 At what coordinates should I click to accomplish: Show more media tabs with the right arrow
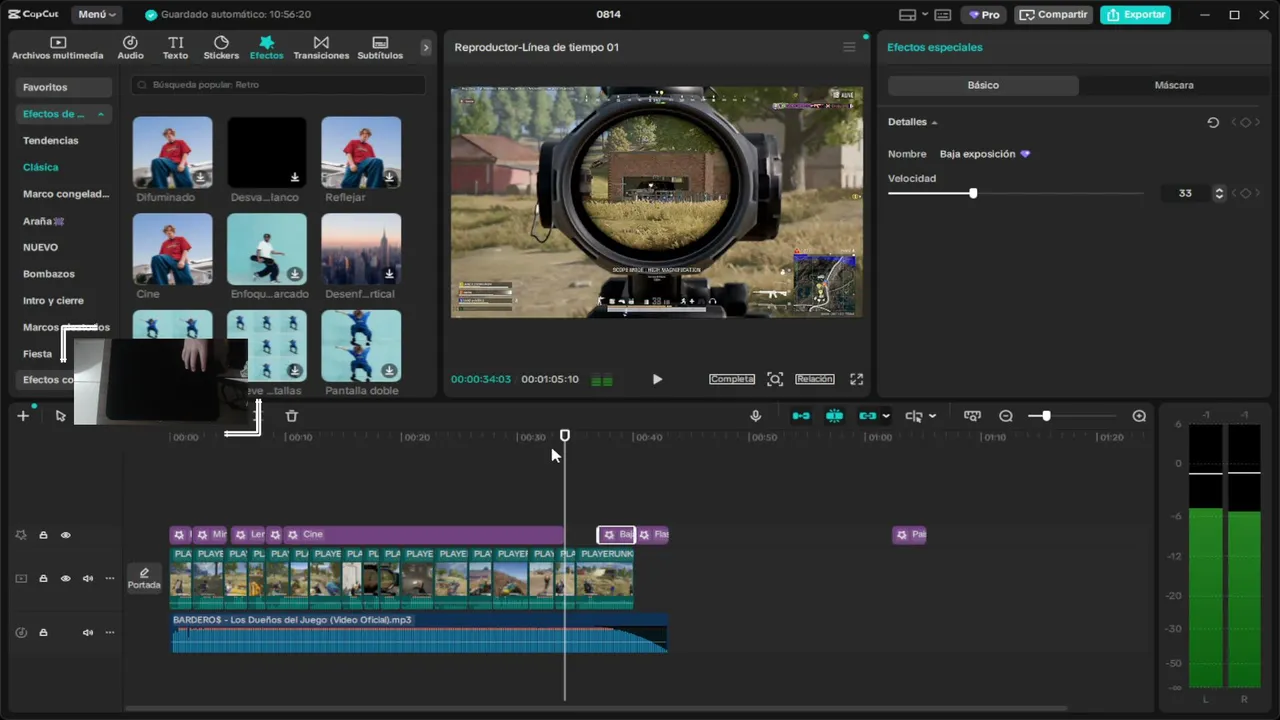tap(426, 47)
